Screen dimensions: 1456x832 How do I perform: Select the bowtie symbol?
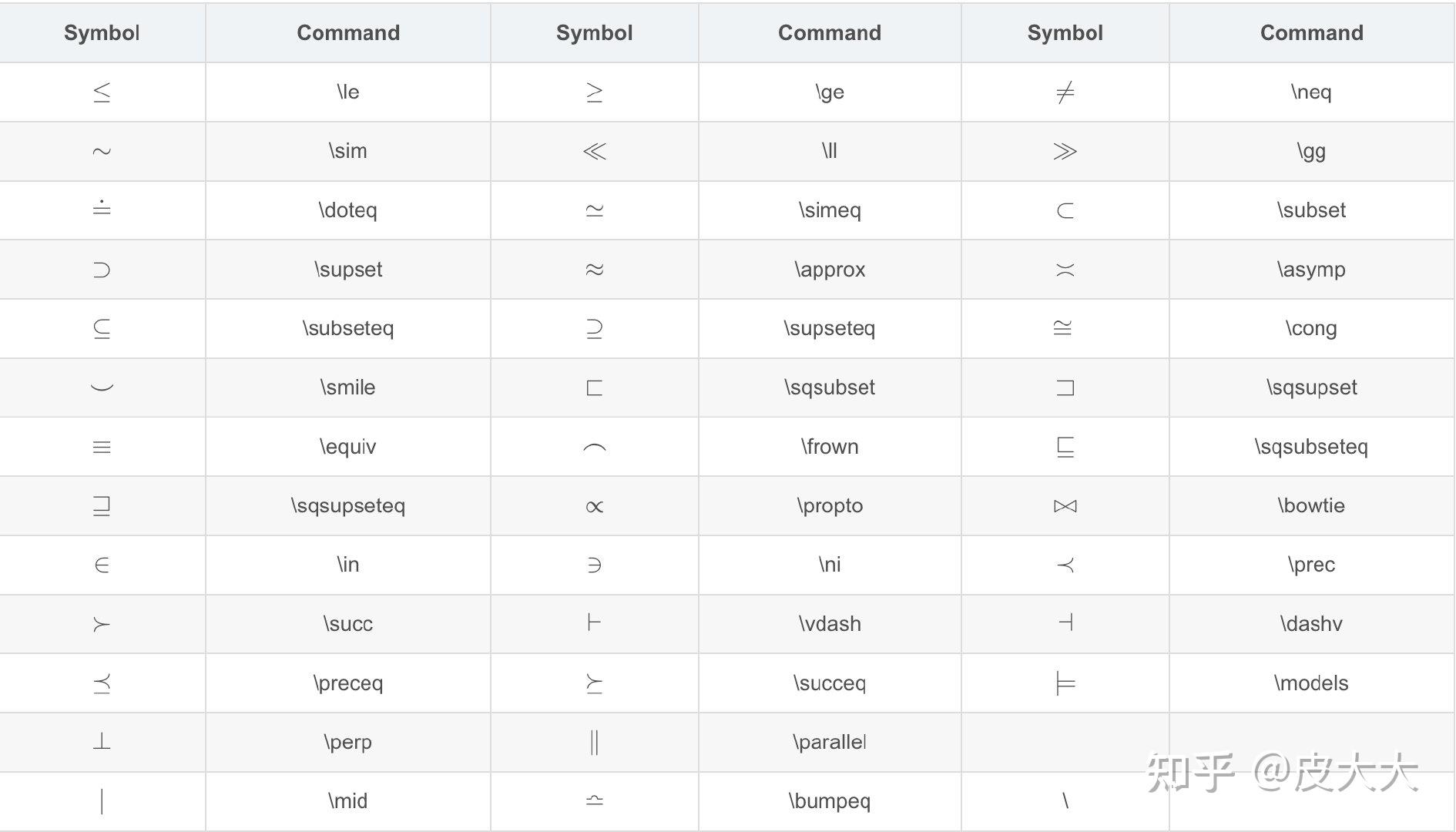point(1065,506)
